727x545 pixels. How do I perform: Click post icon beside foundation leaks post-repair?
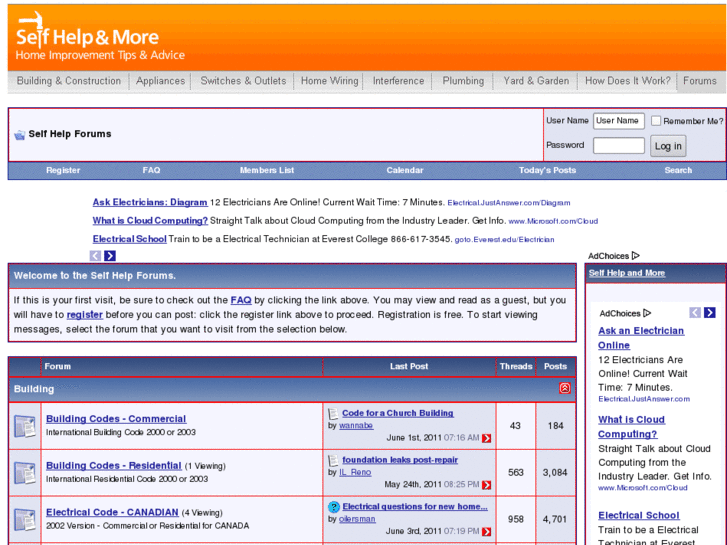(x=333, y=460)
